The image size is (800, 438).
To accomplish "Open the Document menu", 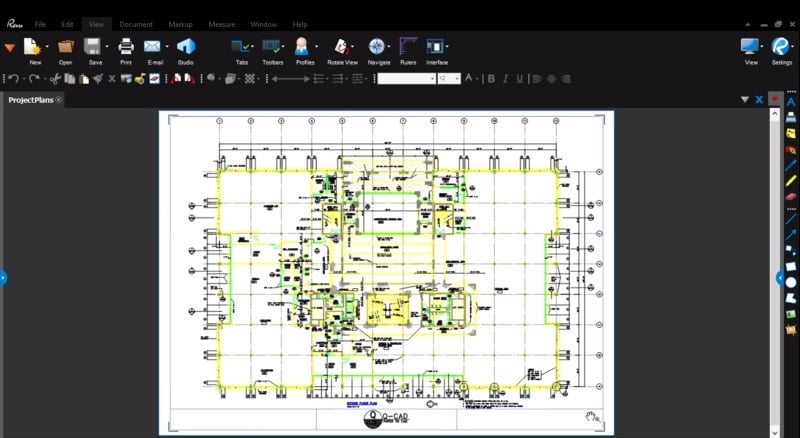I will pos(136,24).
